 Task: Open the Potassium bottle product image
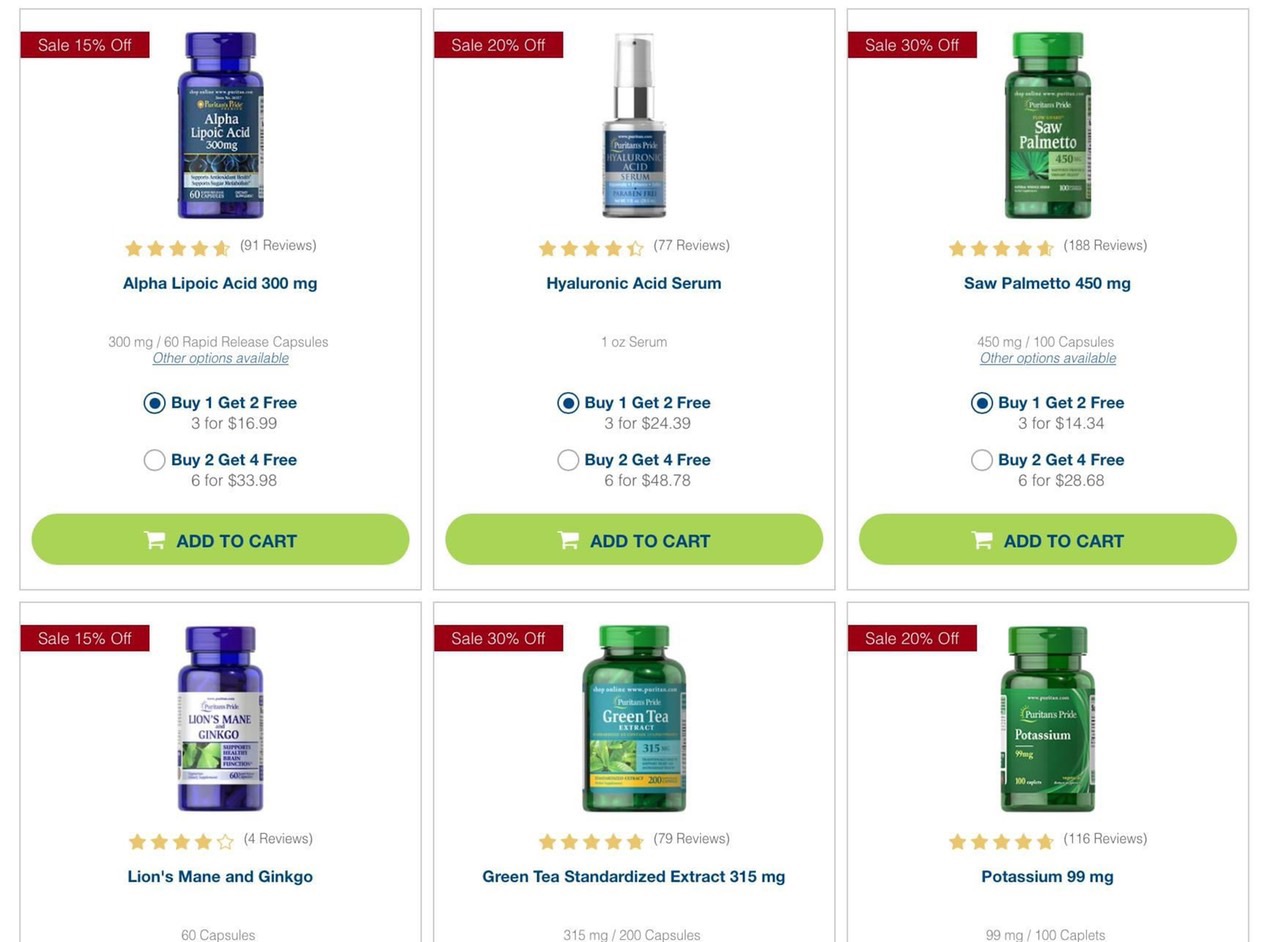pos(1048,719)
